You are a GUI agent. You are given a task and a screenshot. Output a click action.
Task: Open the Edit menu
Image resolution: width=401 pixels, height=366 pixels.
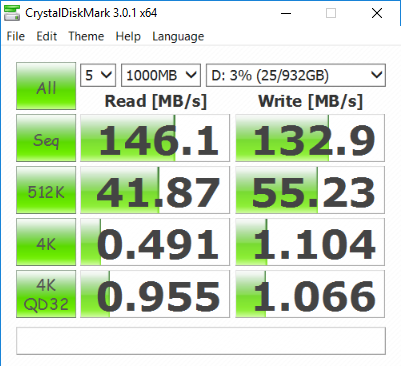(47, 36)
